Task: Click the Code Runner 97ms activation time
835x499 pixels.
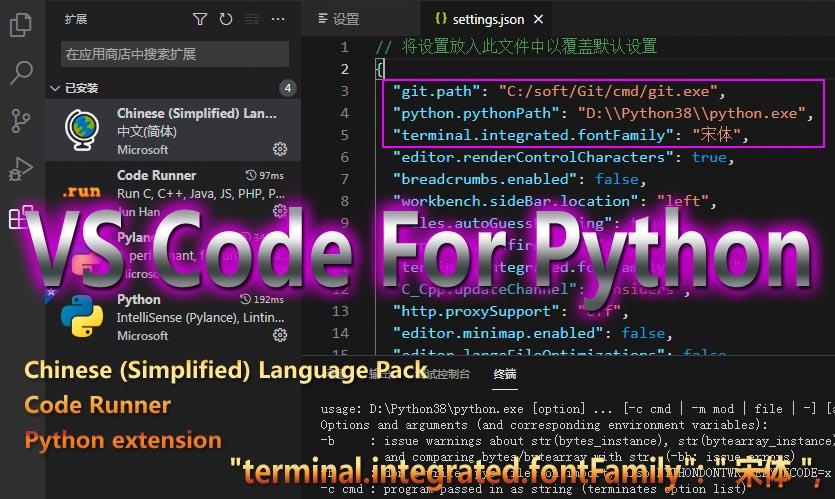Action: (x=265, y=175)
